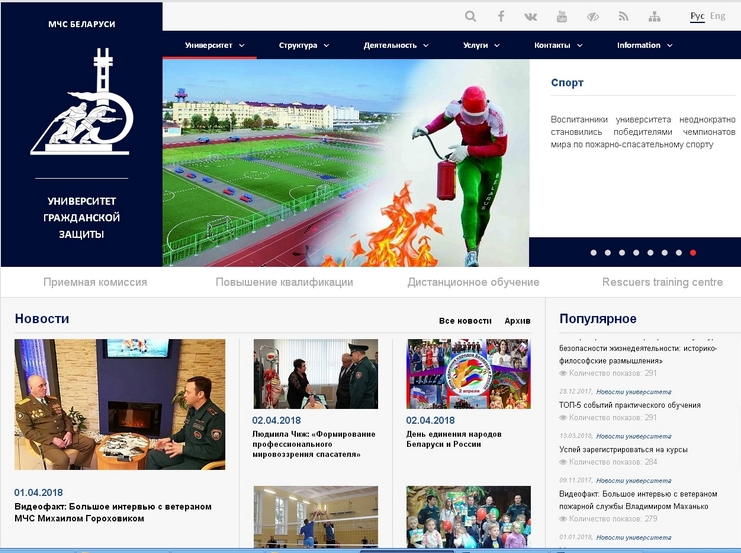
Task: Select the first slider dot indicator
Action: point(593,253)
